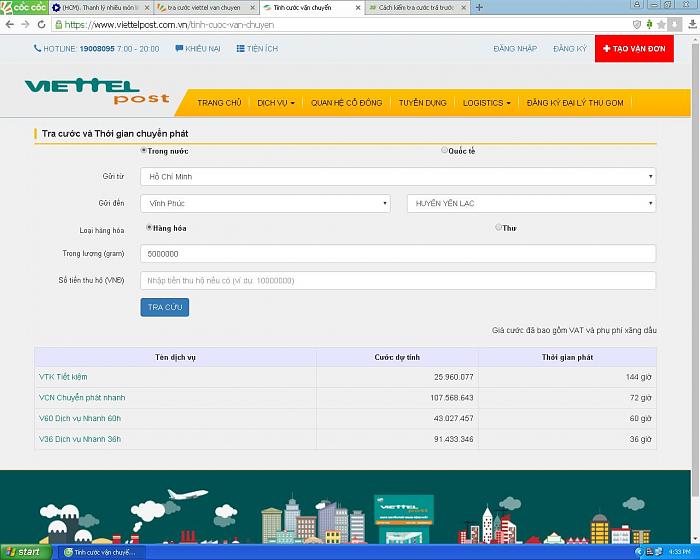The width and height of the screenshot is (700, 560).
Task: Click the 'Cước dự tính' column header
Action: tap(397, 357)
